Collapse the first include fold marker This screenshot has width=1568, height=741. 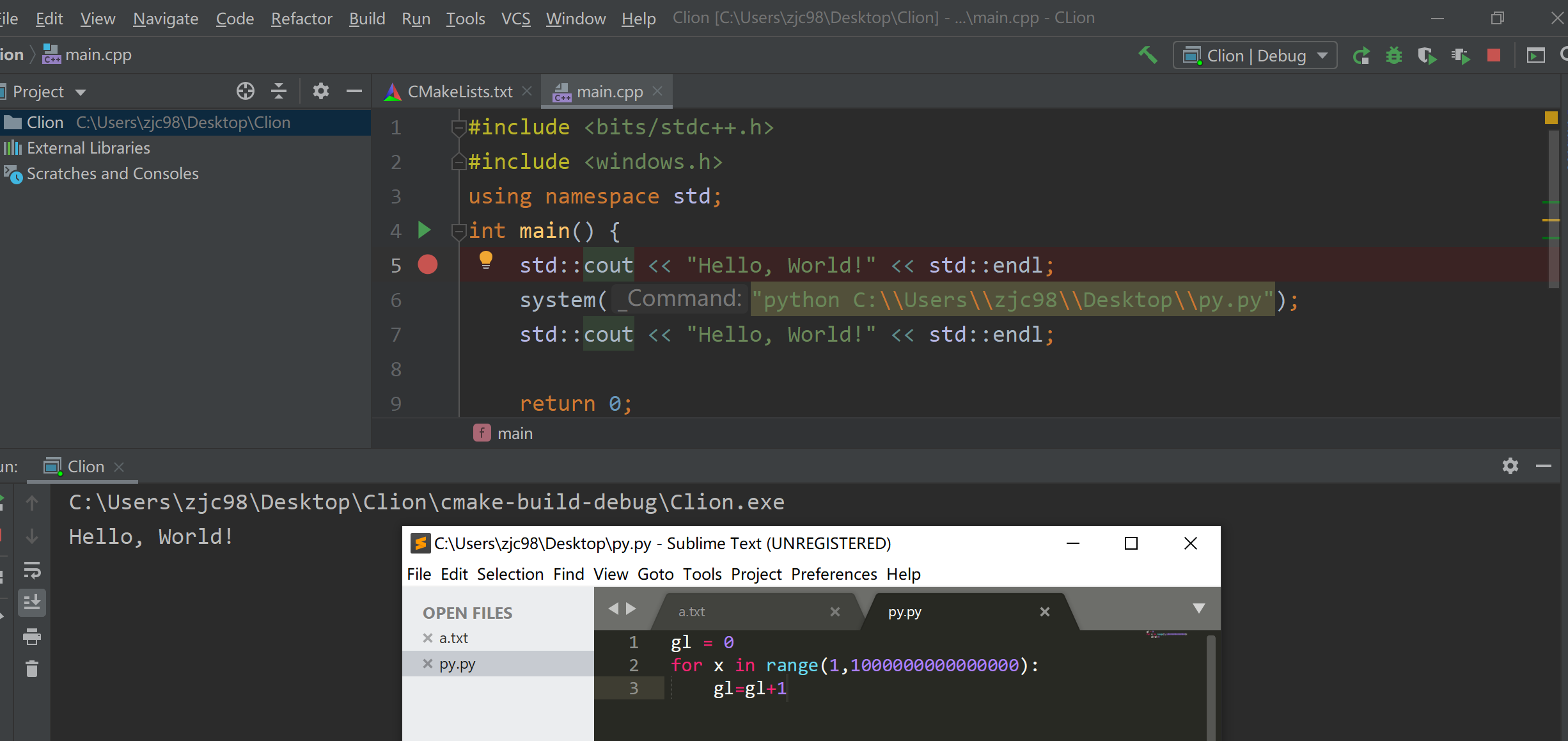[x=459, y=128]
